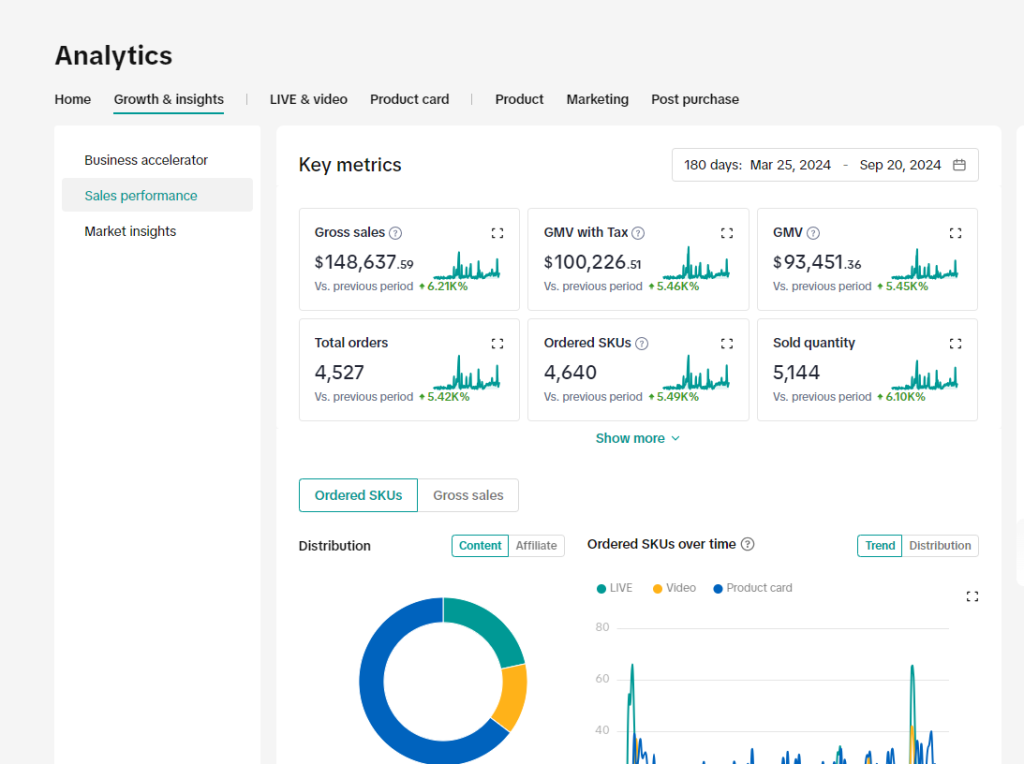Screen dimensions: 1024x764
Task: Open Sales performance in the sidebar
Action: point(157,195)
